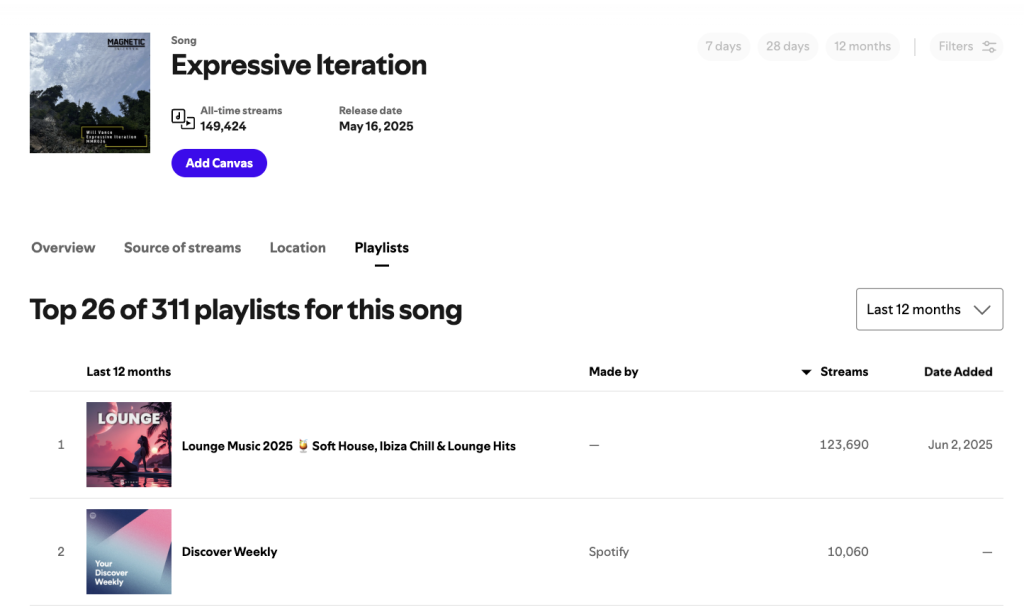Open the Discover Weekly playlist cover
Screen dimensions: 1024x612
(x=129, y=552)
